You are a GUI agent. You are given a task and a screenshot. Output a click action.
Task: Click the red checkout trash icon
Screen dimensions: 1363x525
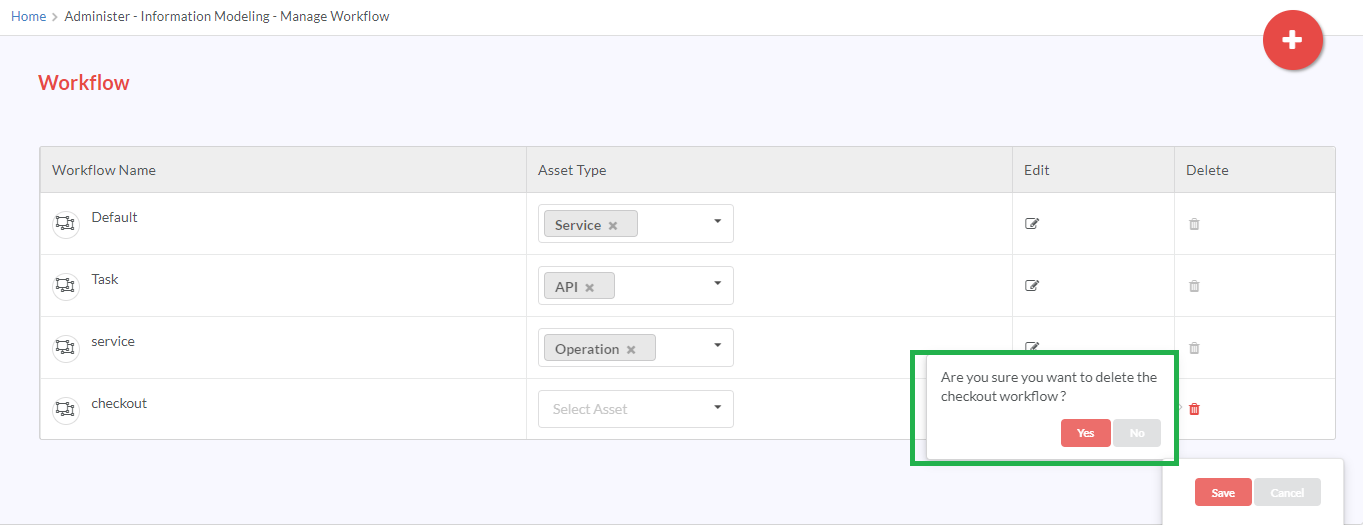[x=1194, y=409]
